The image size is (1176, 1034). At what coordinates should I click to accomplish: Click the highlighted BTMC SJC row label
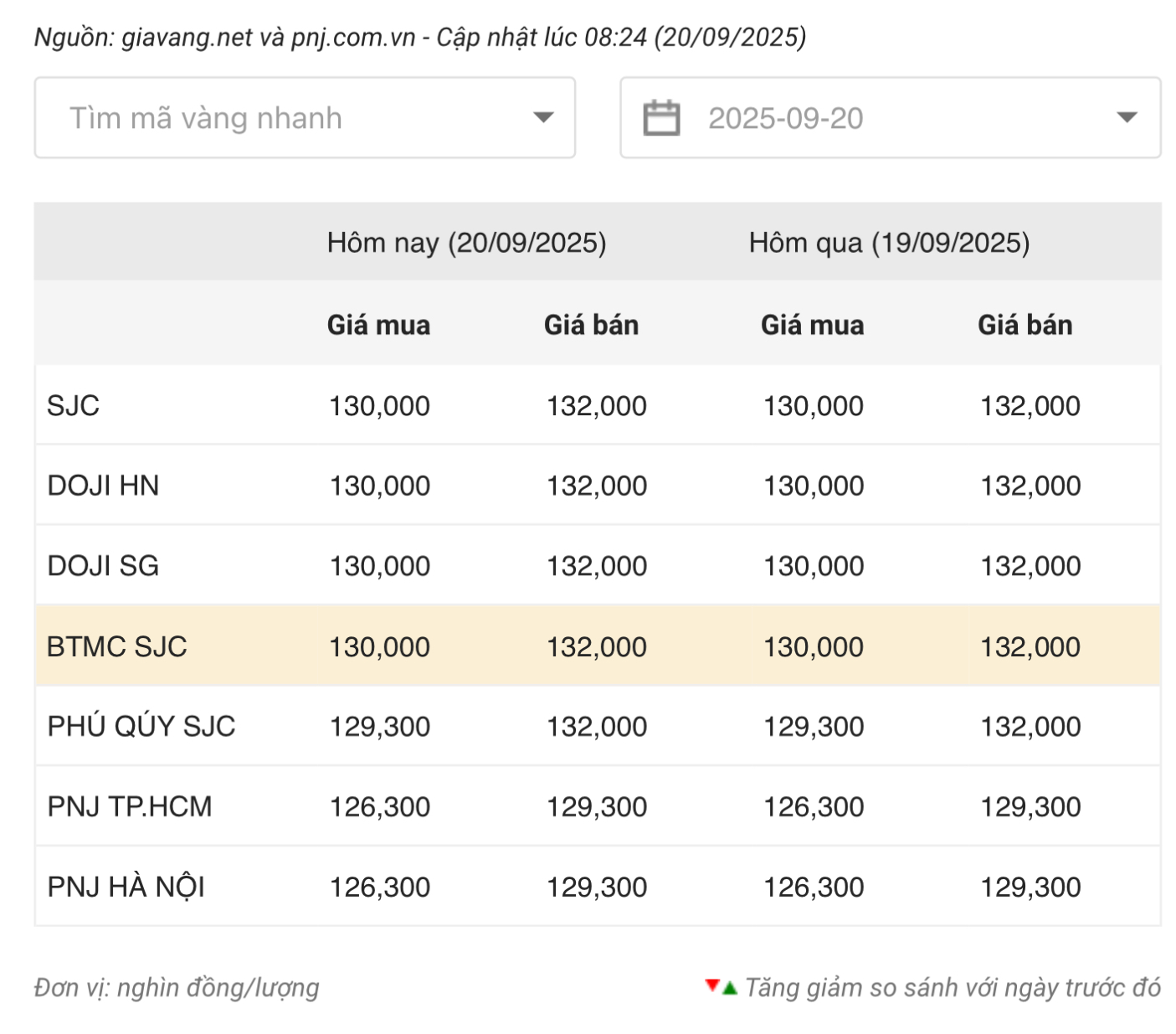pyautogui.click(x=117, y=646)
